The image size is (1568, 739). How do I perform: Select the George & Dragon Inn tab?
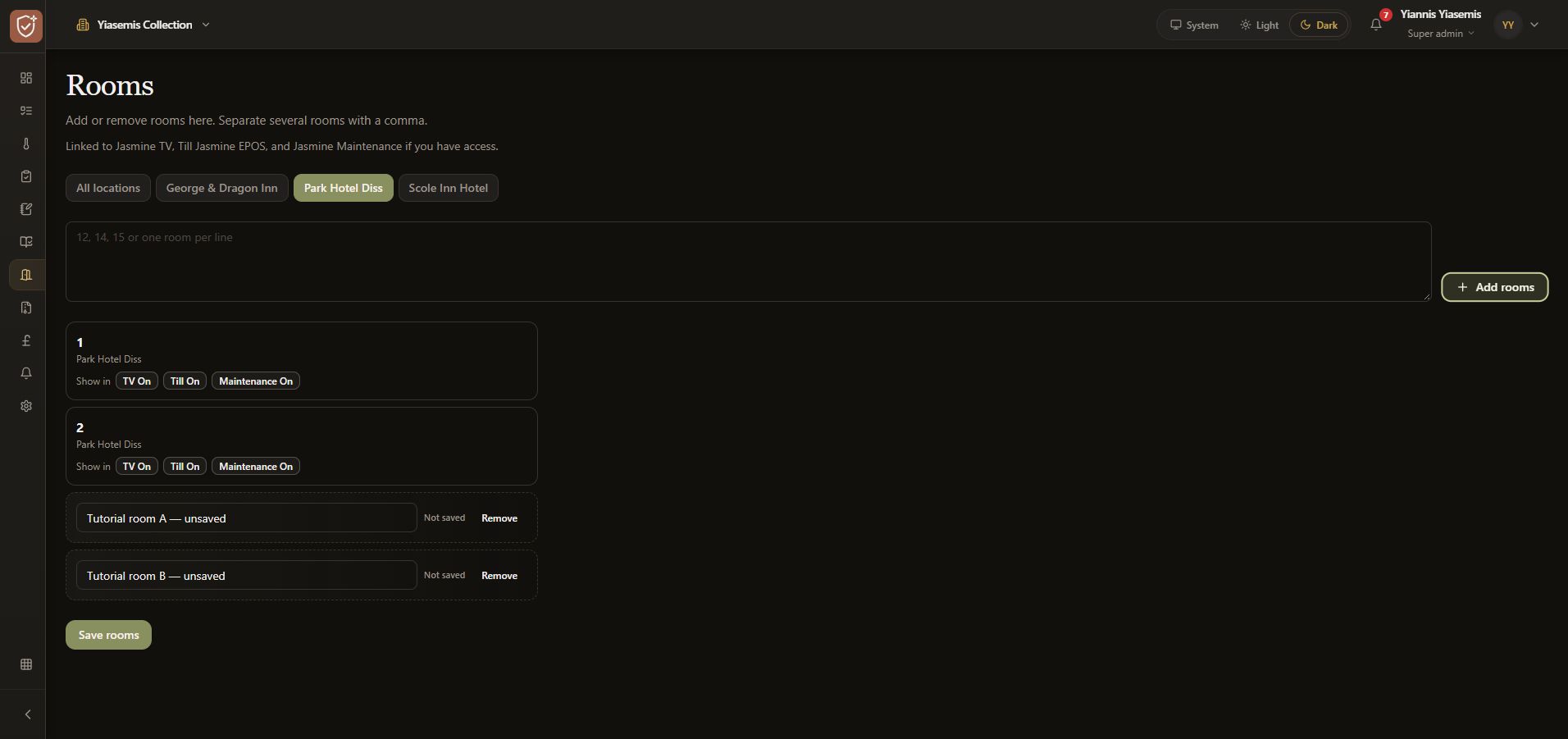point(222,188)
